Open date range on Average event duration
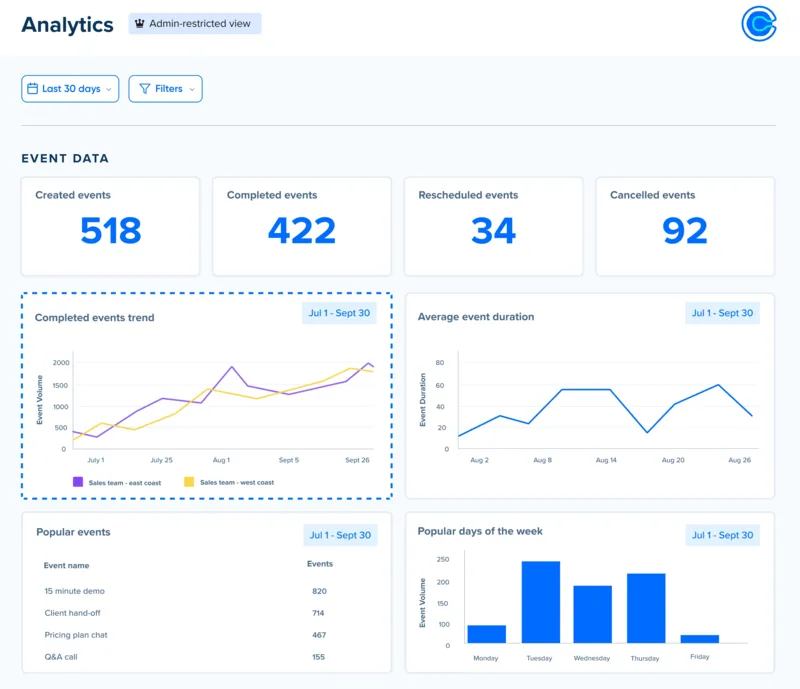Image resolution: width=800 pixels, height=689 pixels. click(722, 313)
